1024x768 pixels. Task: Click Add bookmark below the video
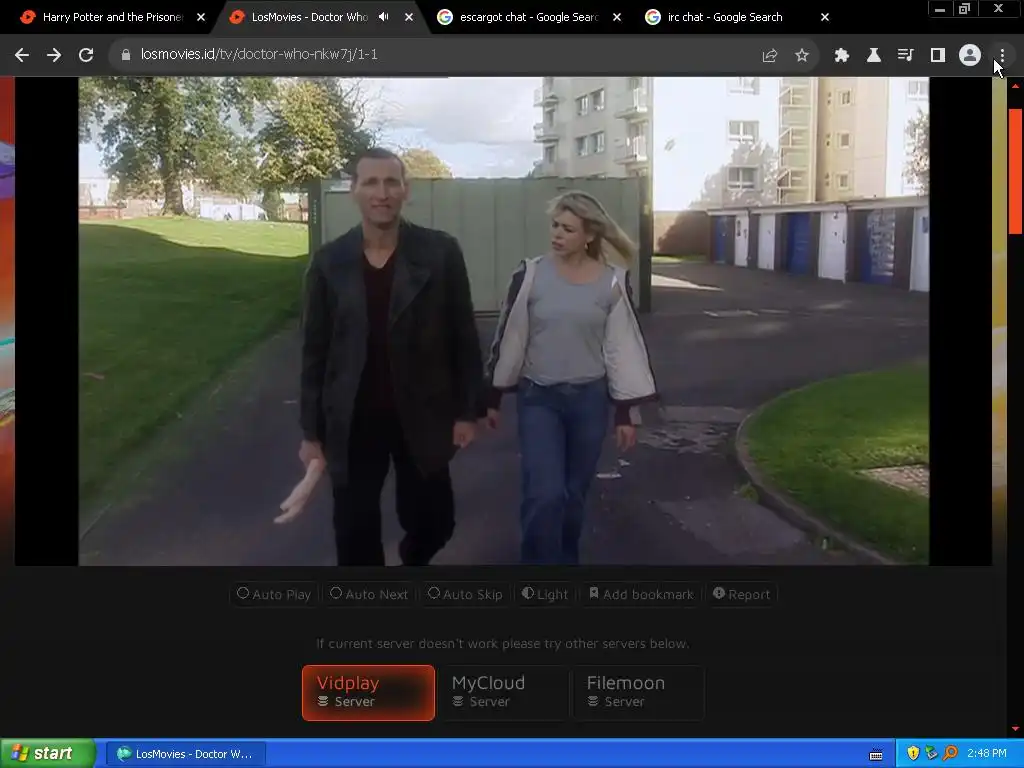[641, 594]
